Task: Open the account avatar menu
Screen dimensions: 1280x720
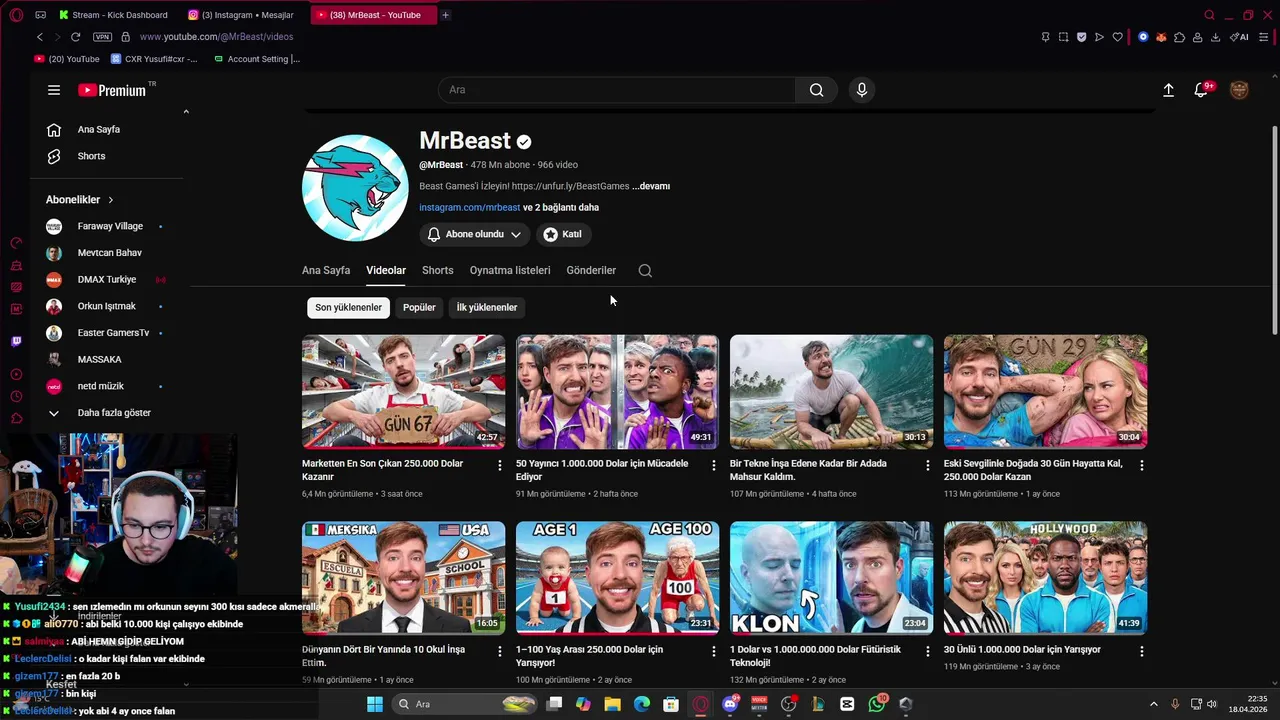Action: (x=1239, y=90)
